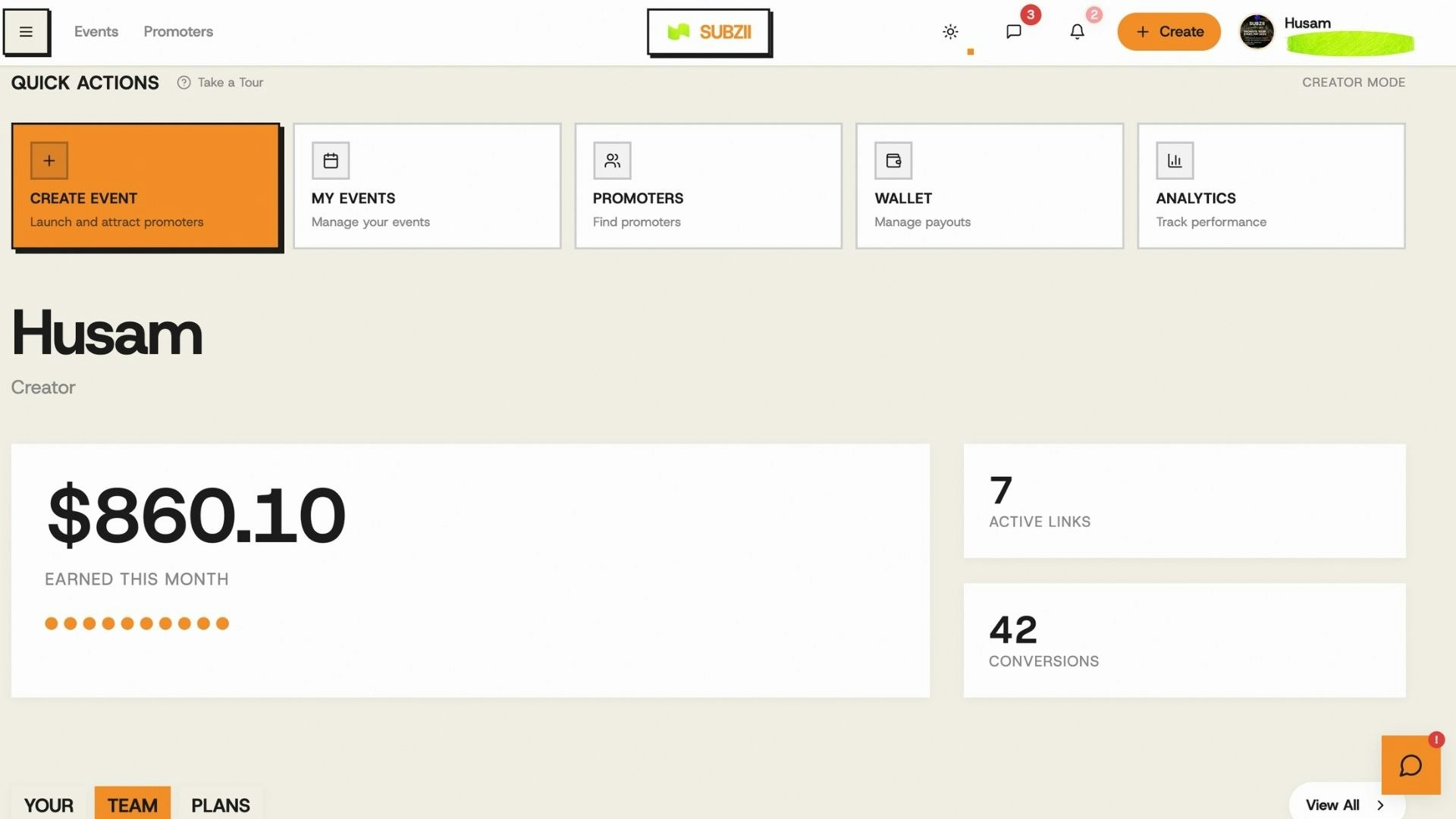Image resolution: width=1456 pixels, height=819 pixels.
Task: Open the Create Event quick action icon
Action: pyautogui.click(x=49, y=160)
